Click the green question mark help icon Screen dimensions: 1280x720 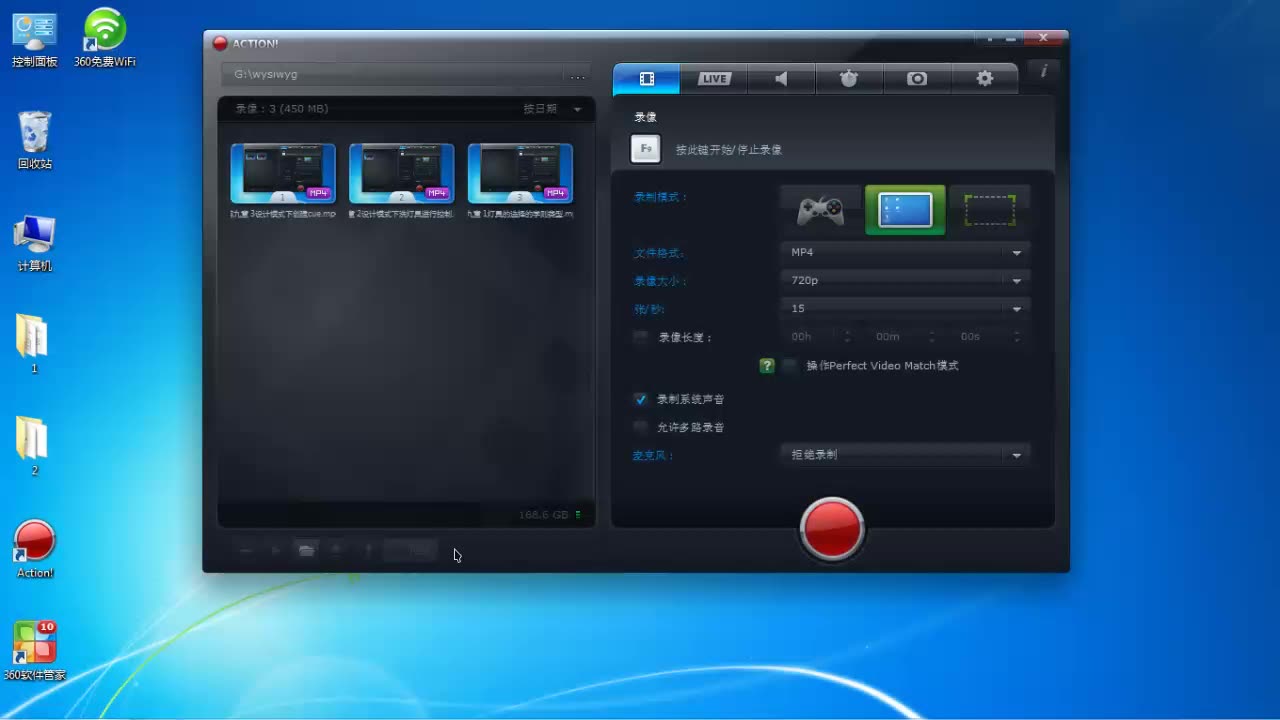pos(767,366)
